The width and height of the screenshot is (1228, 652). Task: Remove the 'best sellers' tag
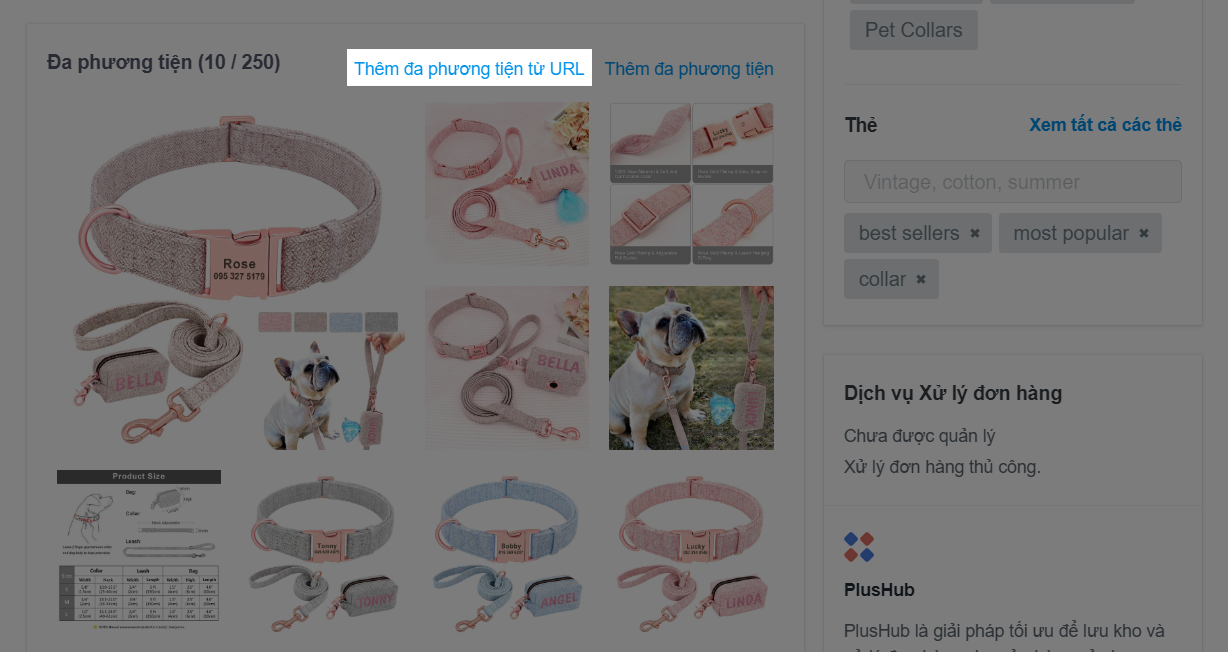[x=974, y=233]
